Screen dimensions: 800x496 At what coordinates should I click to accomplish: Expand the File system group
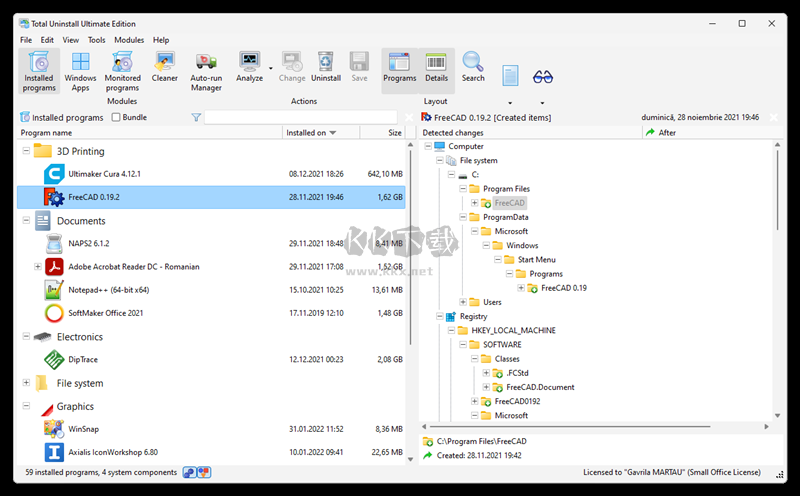(26, 383)
